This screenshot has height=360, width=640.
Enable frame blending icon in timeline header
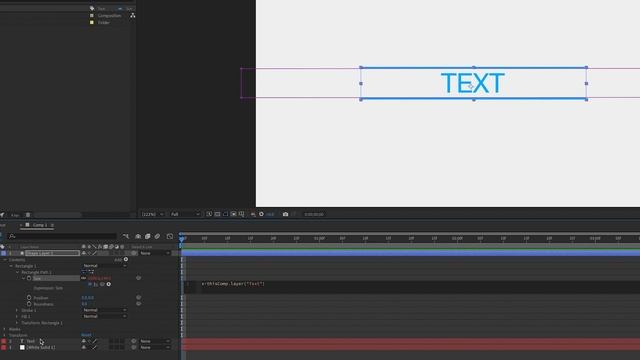147,236
